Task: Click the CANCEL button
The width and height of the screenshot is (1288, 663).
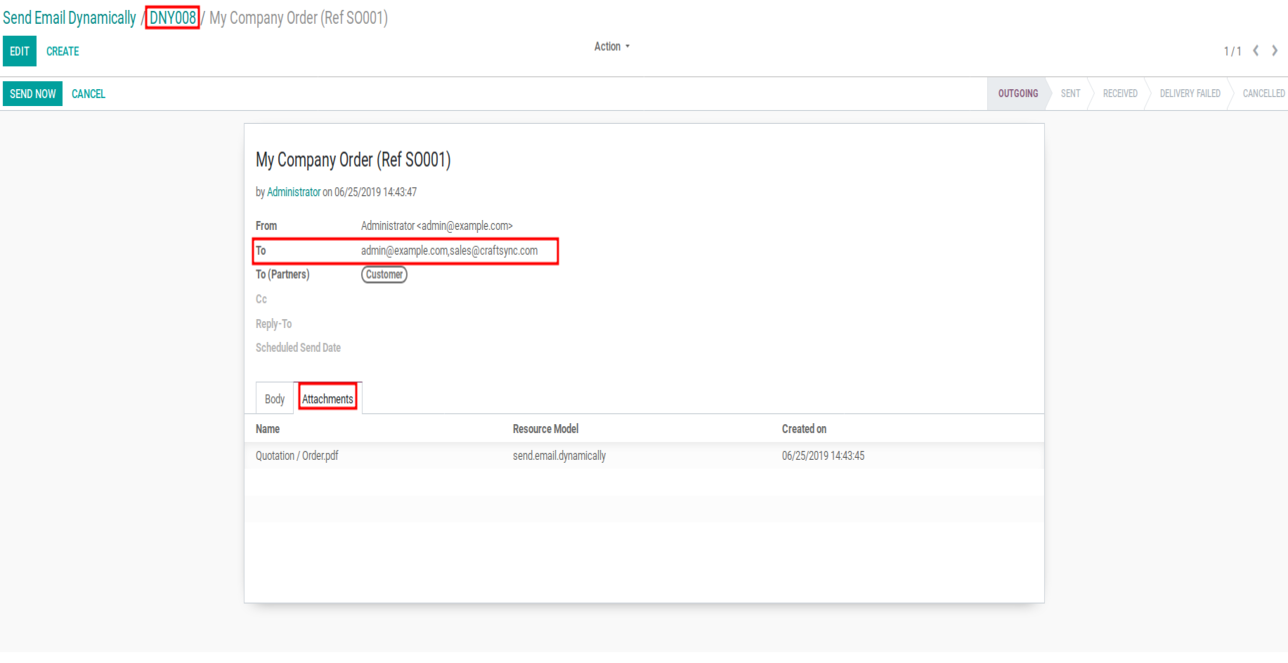Action: point(88,94)
